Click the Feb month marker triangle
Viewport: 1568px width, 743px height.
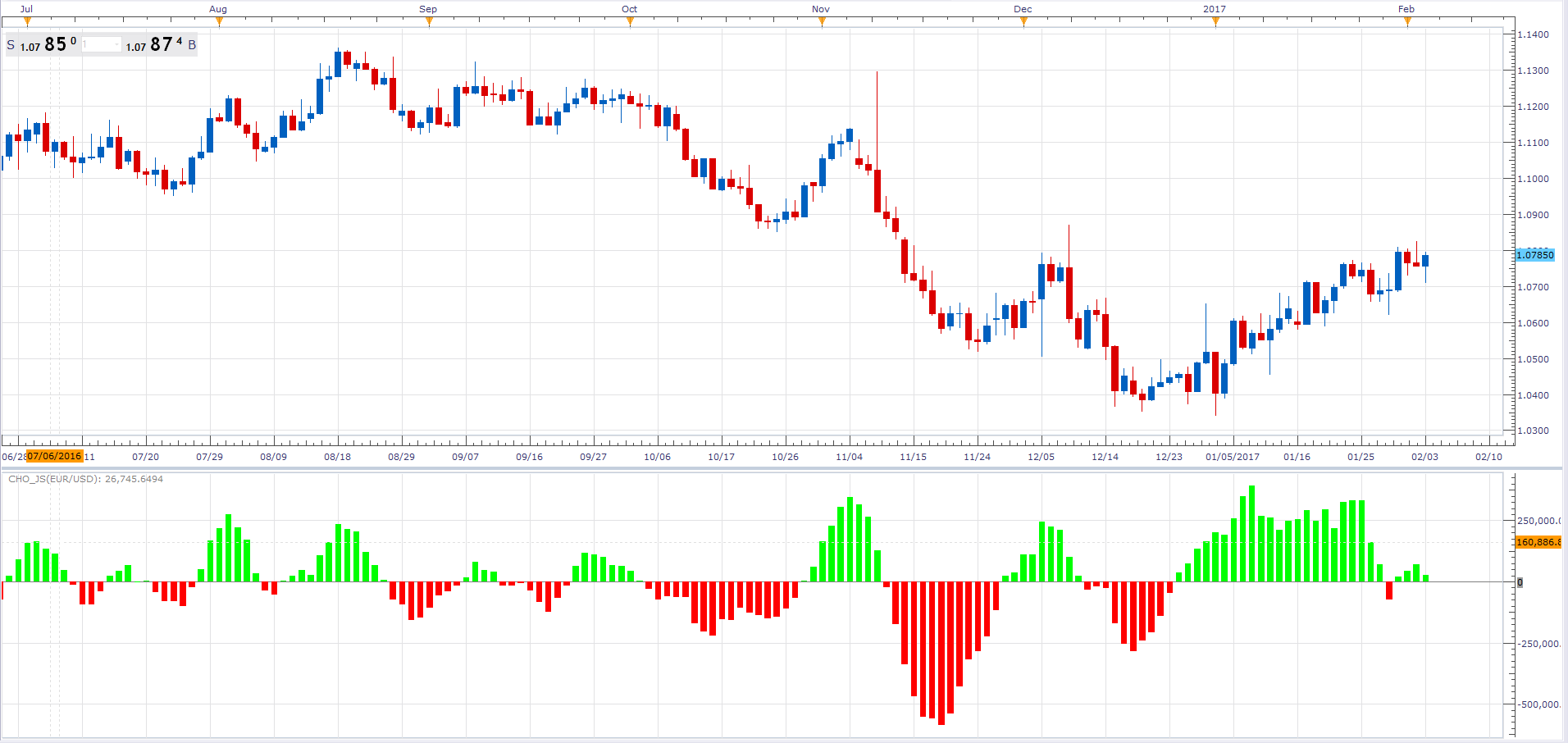1407,22
